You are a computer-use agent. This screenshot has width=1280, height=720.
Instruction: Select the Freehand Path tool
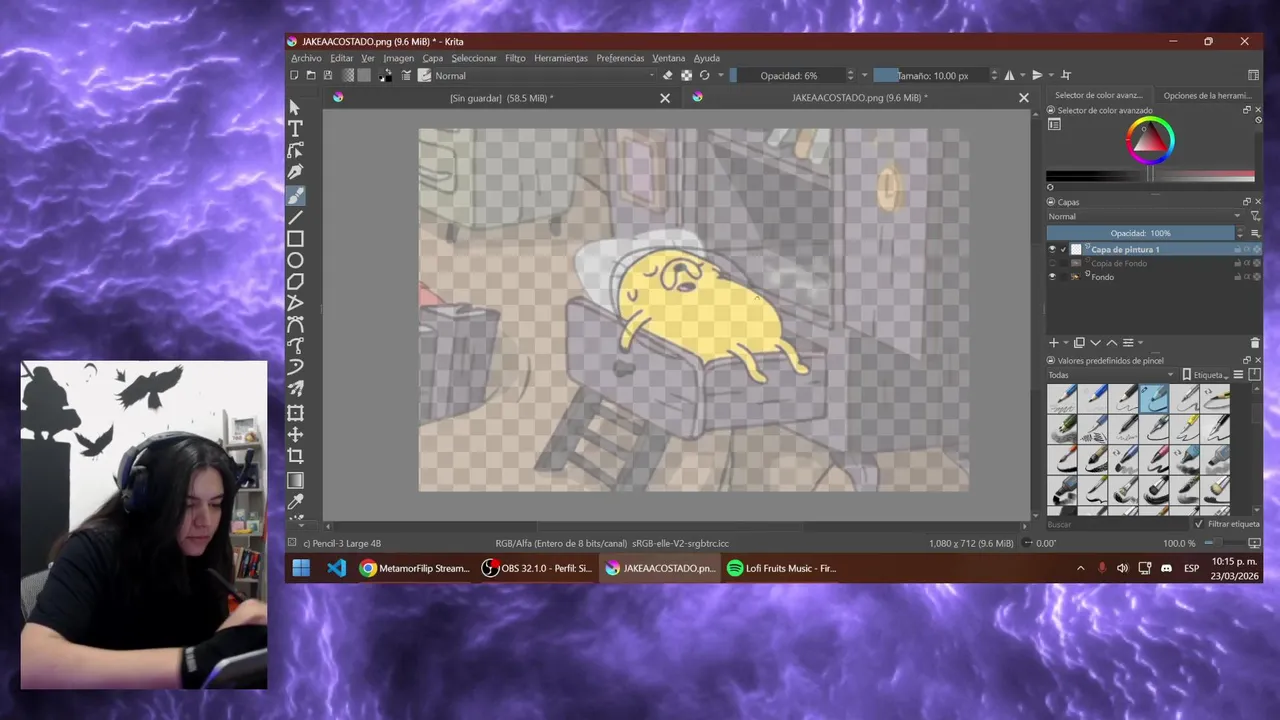pos(295,347)
